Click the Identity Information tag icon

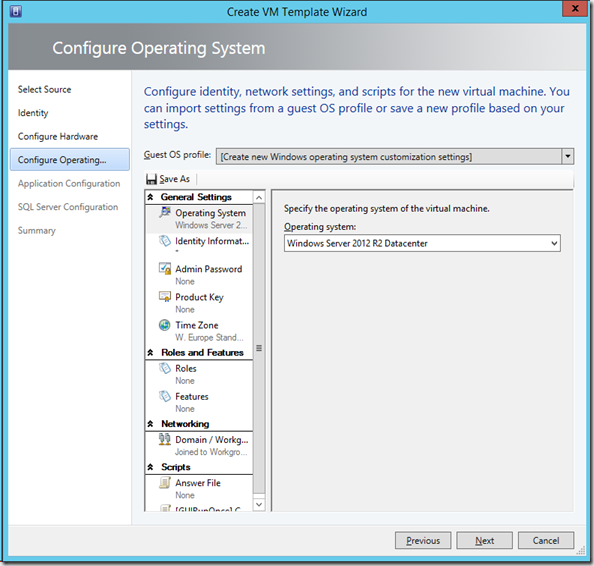[165, 240]
